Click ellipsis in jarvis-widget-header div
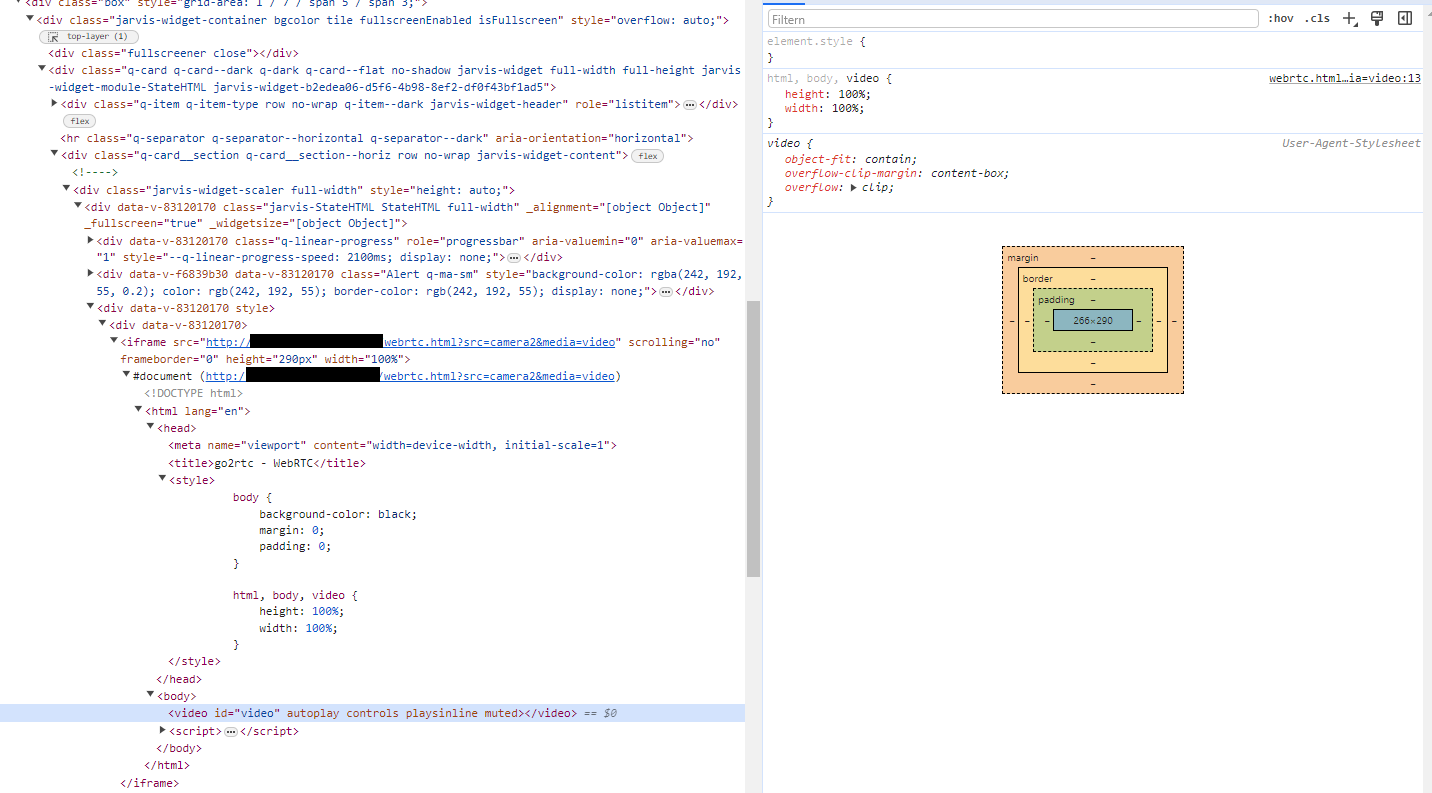The width and height of the screenshot is (1432, 793). point(689,104)
